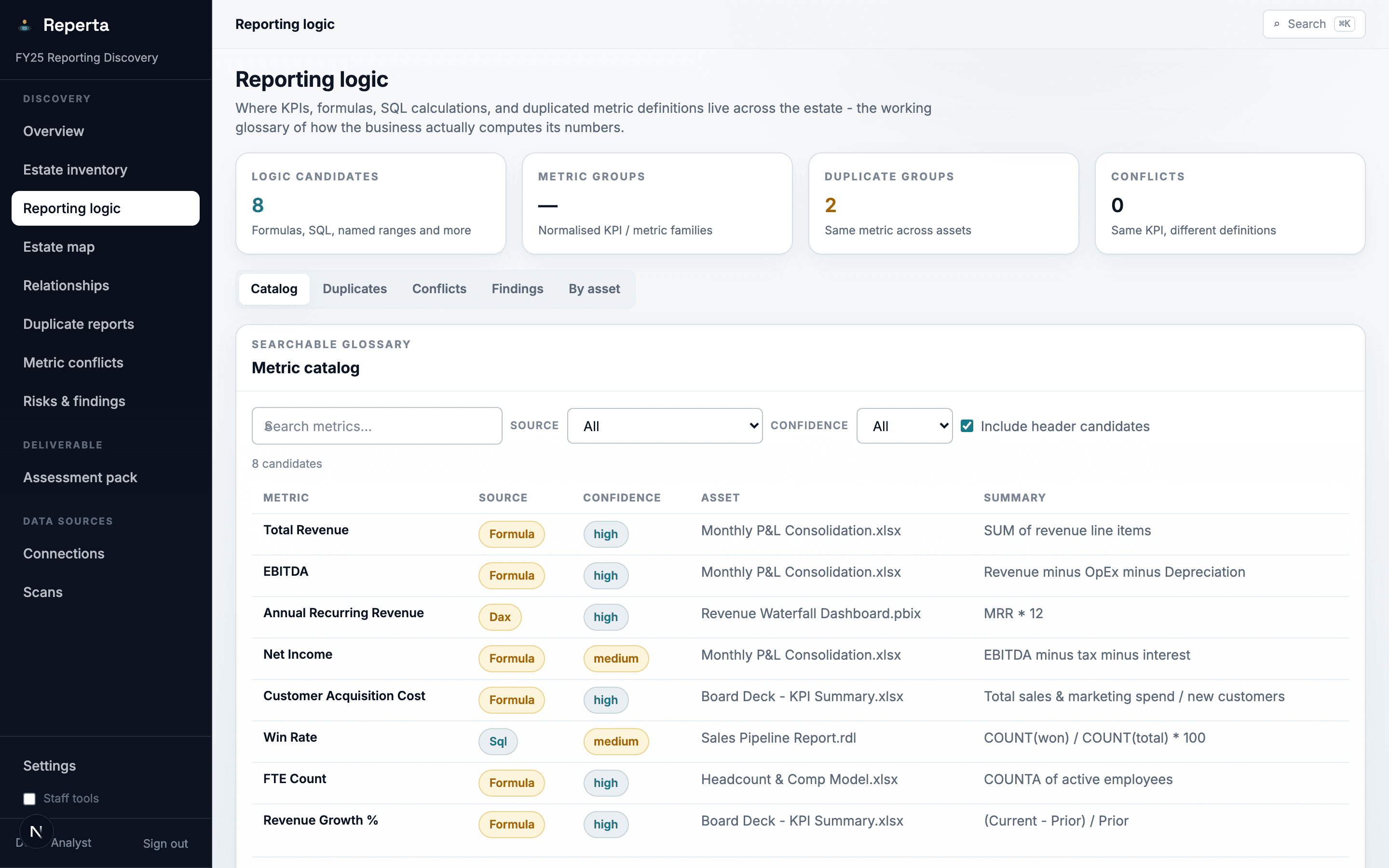Click the Metric column header
This screenshot has width=1389, height=868.
[286, 498]
